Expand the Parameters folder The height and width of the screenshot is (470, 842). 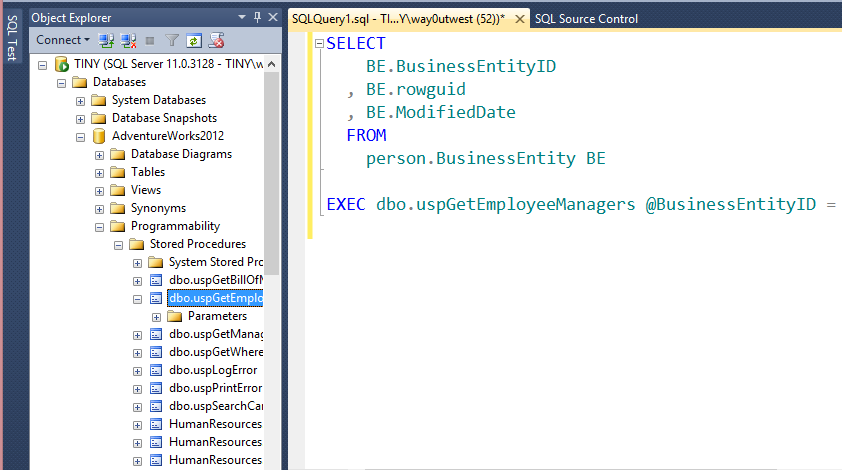(156, 317)
